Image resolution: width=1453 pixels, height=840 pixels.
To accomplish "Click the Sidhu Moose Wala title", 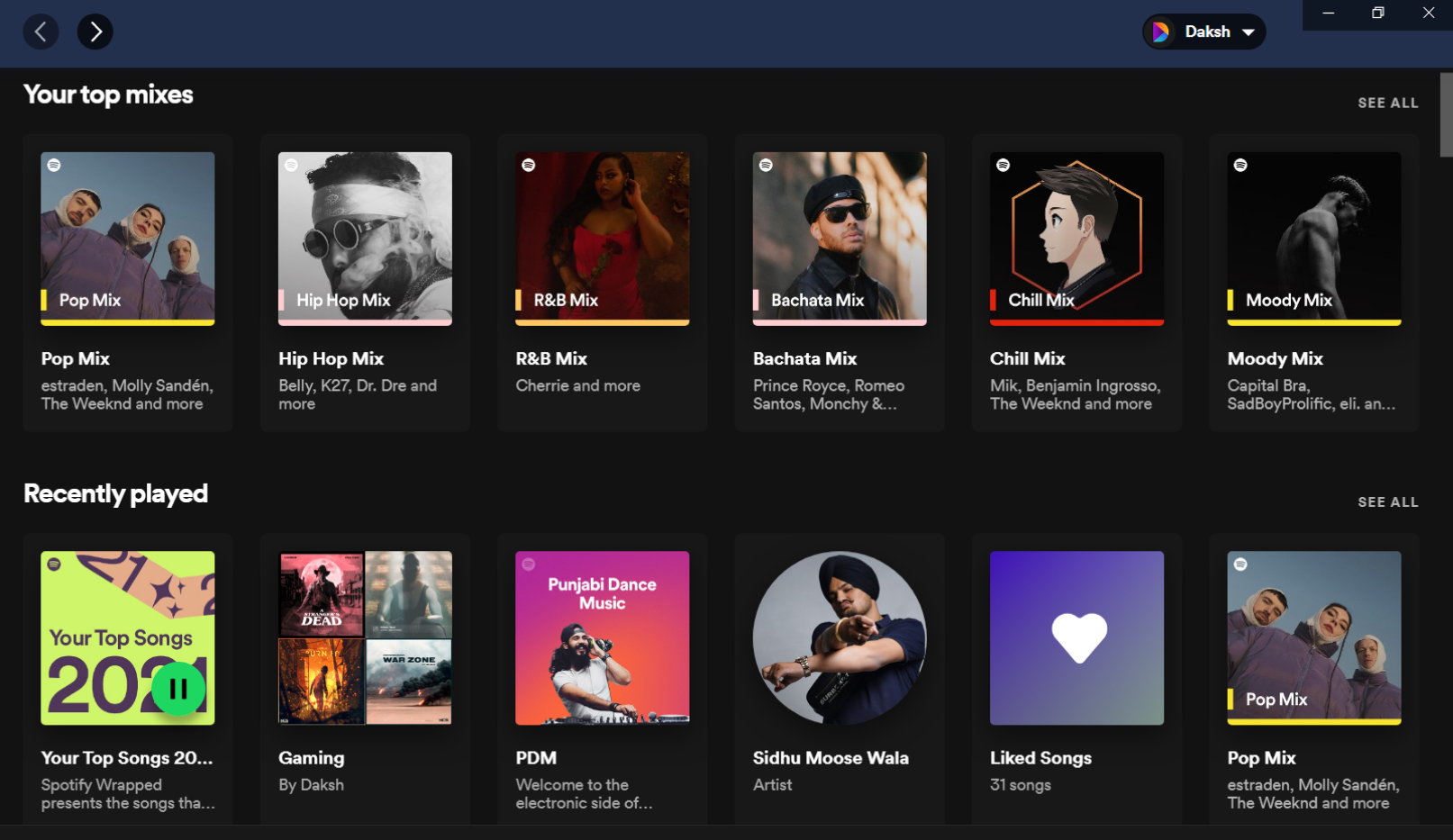I will (x=831, y=758).
